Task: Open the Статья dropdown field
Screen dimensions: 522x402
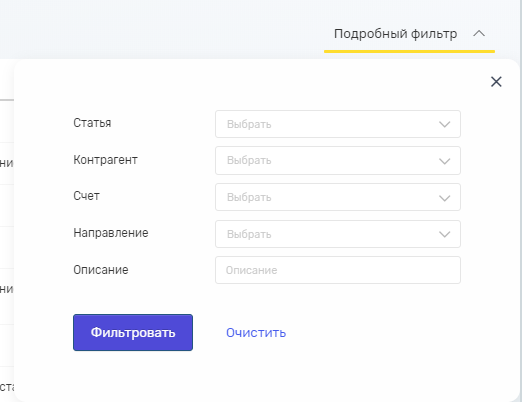Action: pos(338,124)
